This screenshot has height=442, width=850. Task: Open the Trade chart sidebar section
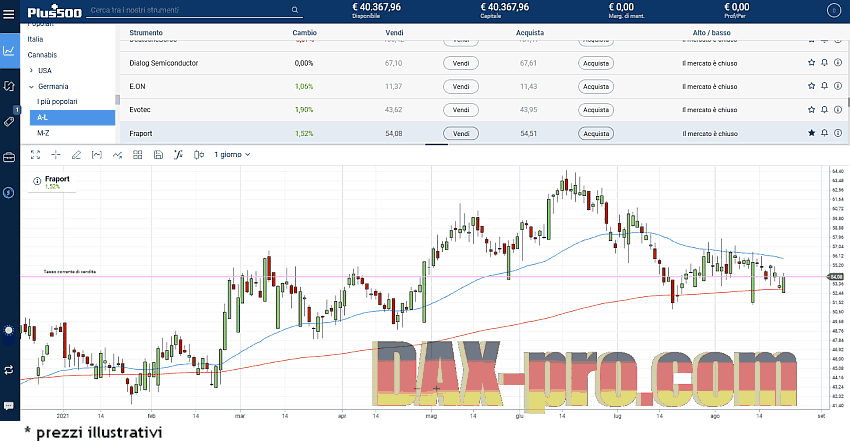click(x=9, y=50)
